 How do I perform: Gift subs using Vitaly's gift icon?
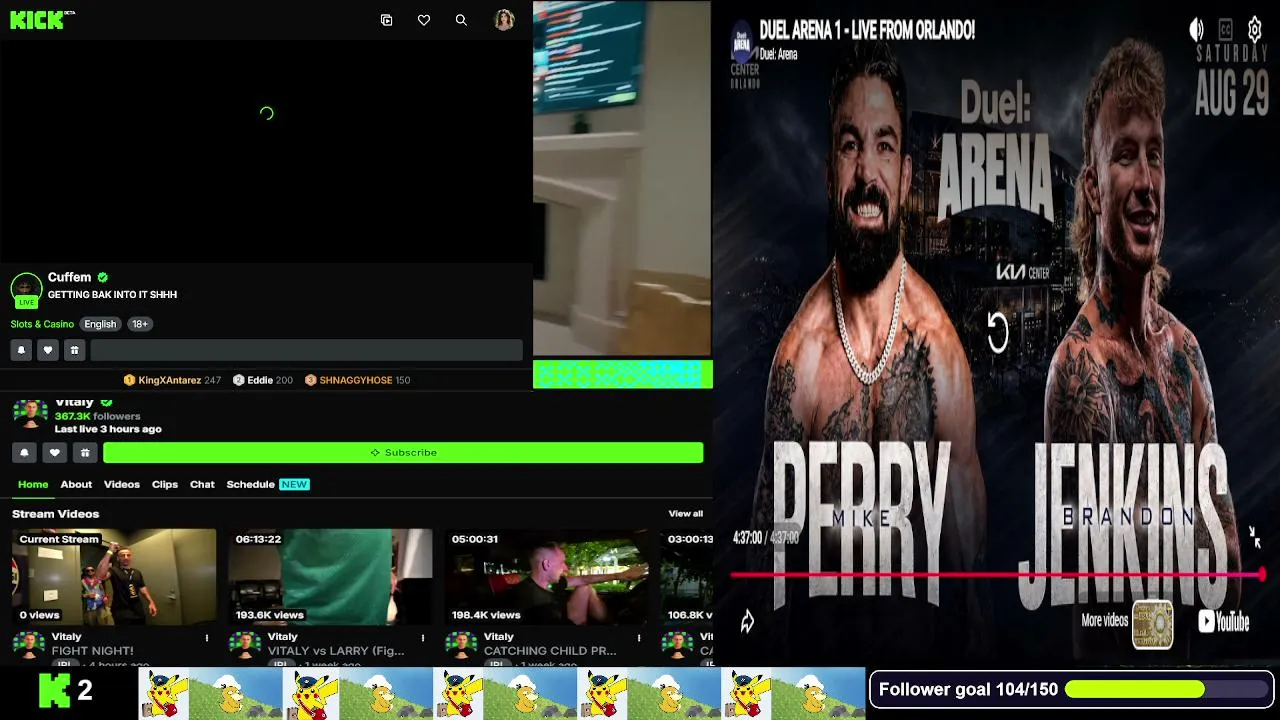tap(85, 453)
